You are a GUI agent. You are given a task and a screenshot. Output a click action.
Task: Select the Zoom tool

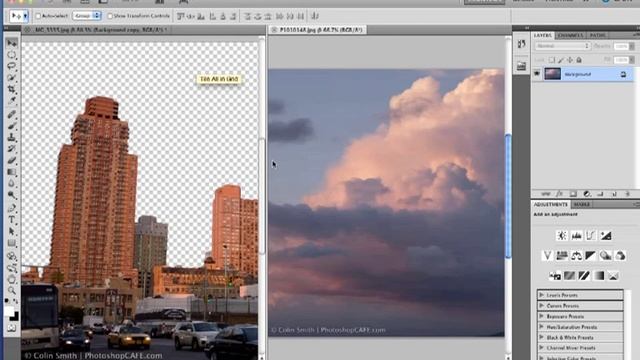(12, 291)
